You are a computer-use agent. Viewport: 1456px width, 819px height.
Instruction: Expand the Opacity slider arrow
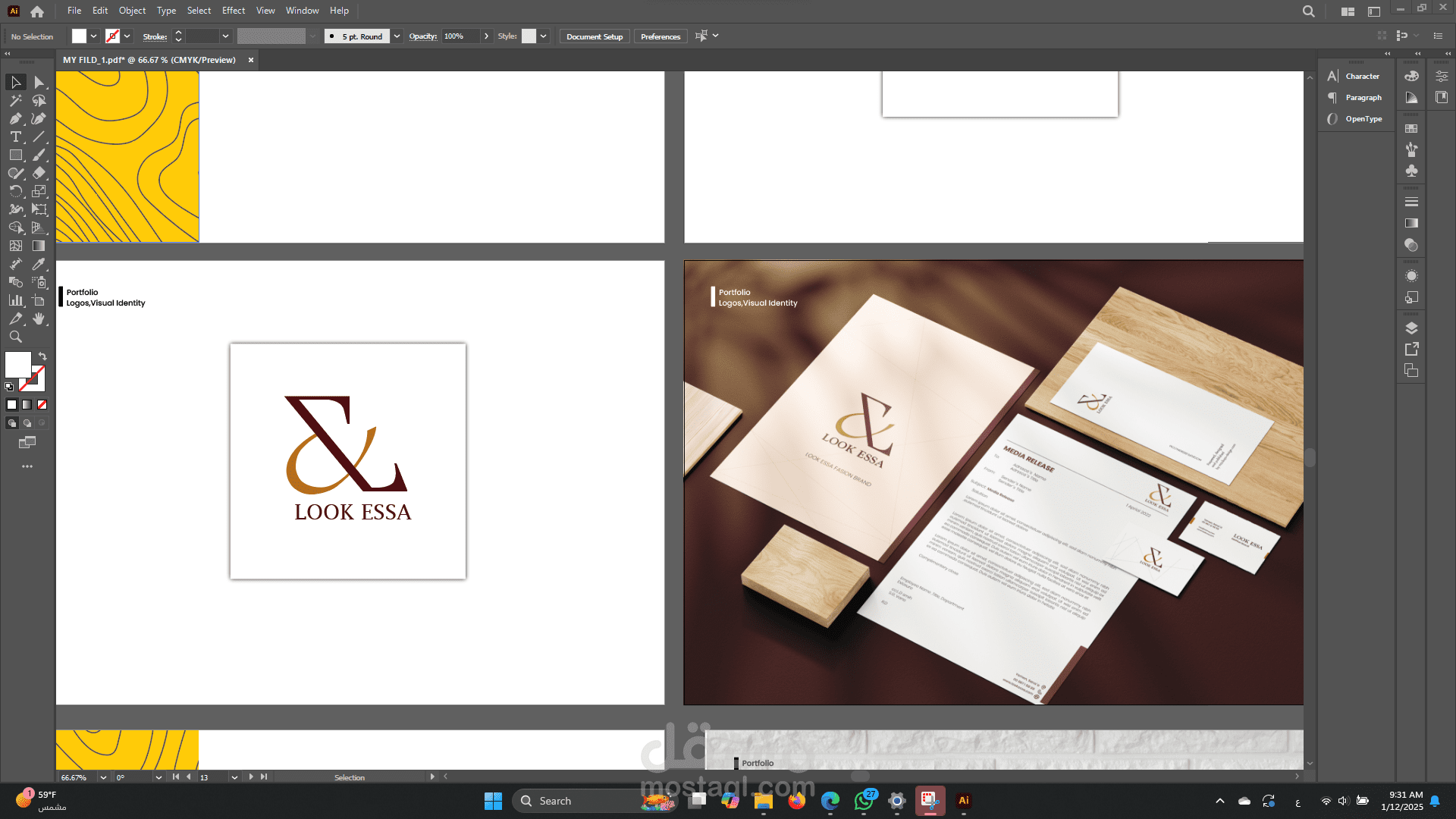click(x=486, y=36)
